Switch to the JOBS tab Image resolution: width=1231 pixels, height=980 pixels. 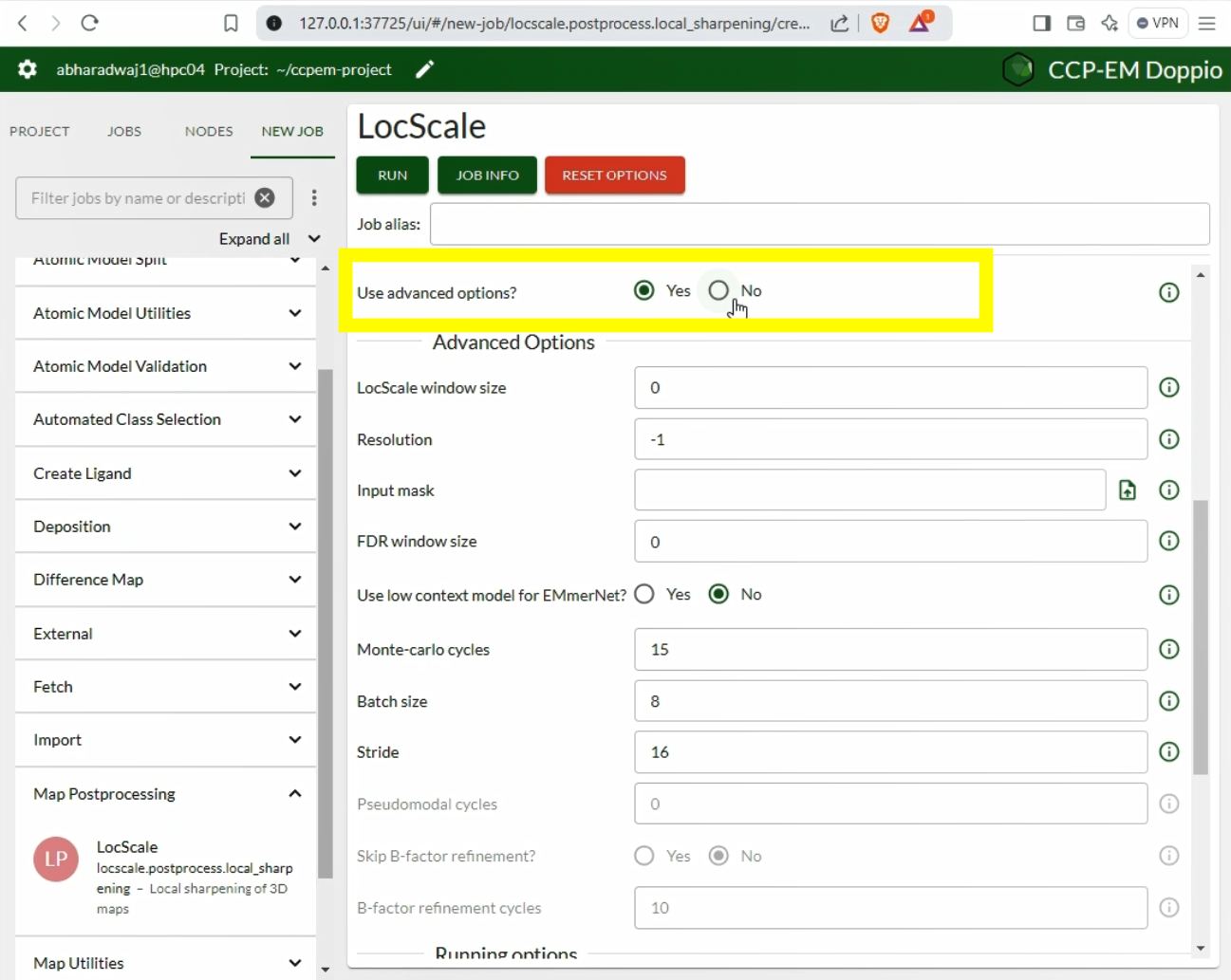[x=124, y=131]
